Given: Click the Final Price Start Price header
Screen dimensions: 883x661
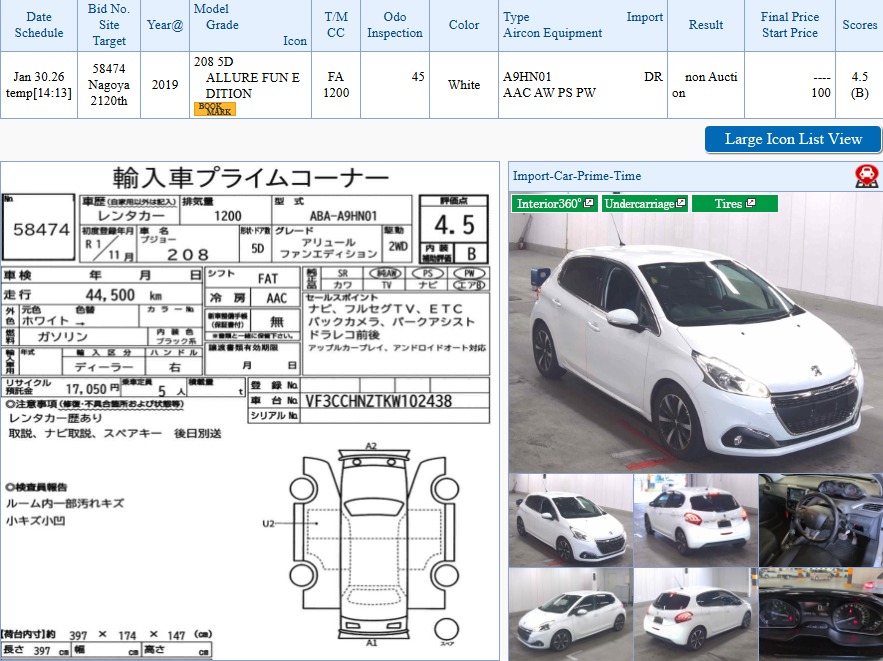Looking at the screenshot, I should point(790,25).
